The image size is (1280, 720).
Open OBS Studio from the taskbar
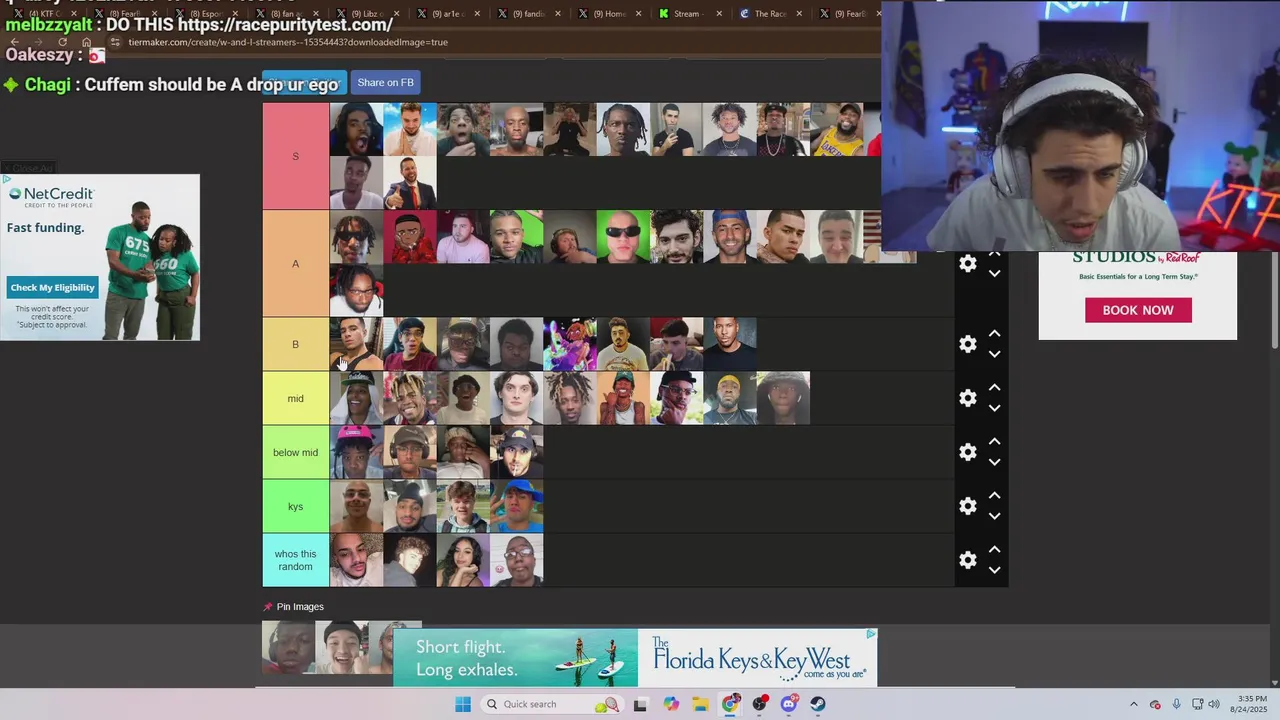[x=760, y=704]
